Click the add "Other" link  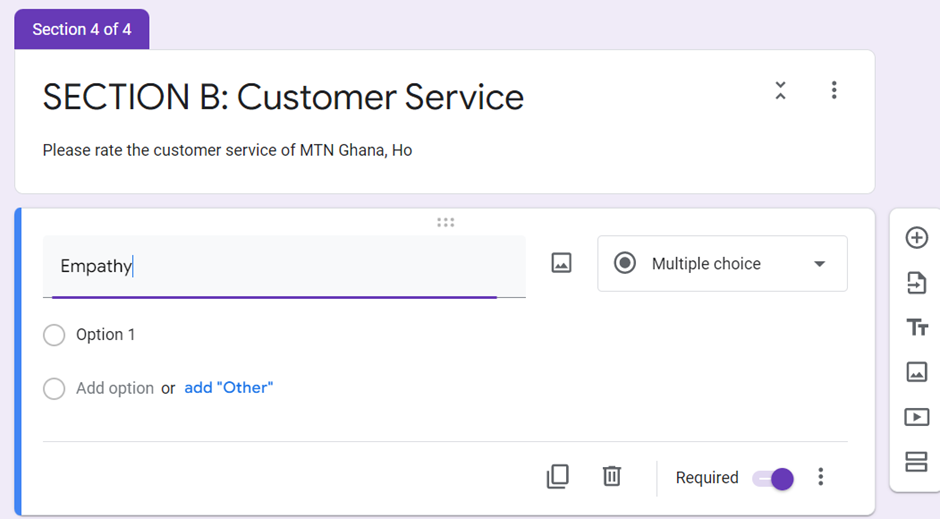point(228,388)
